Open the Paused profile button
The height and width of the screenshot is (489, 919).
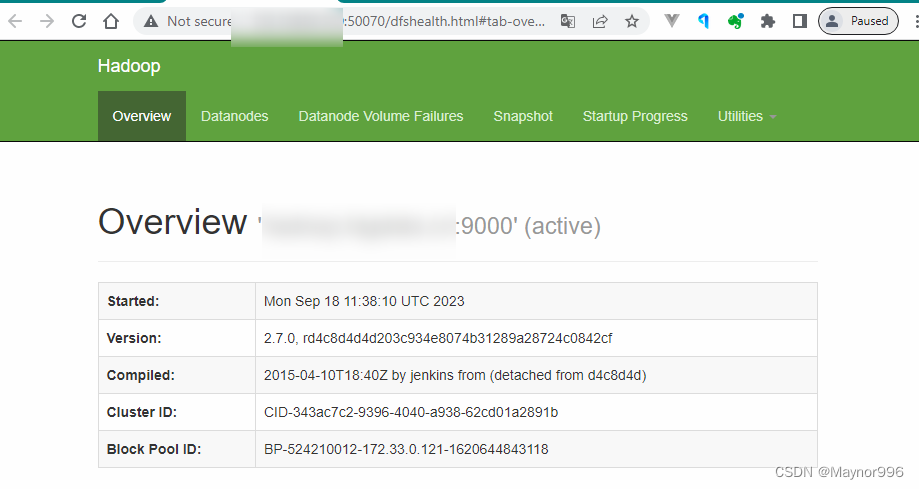[x=858, y=21]
